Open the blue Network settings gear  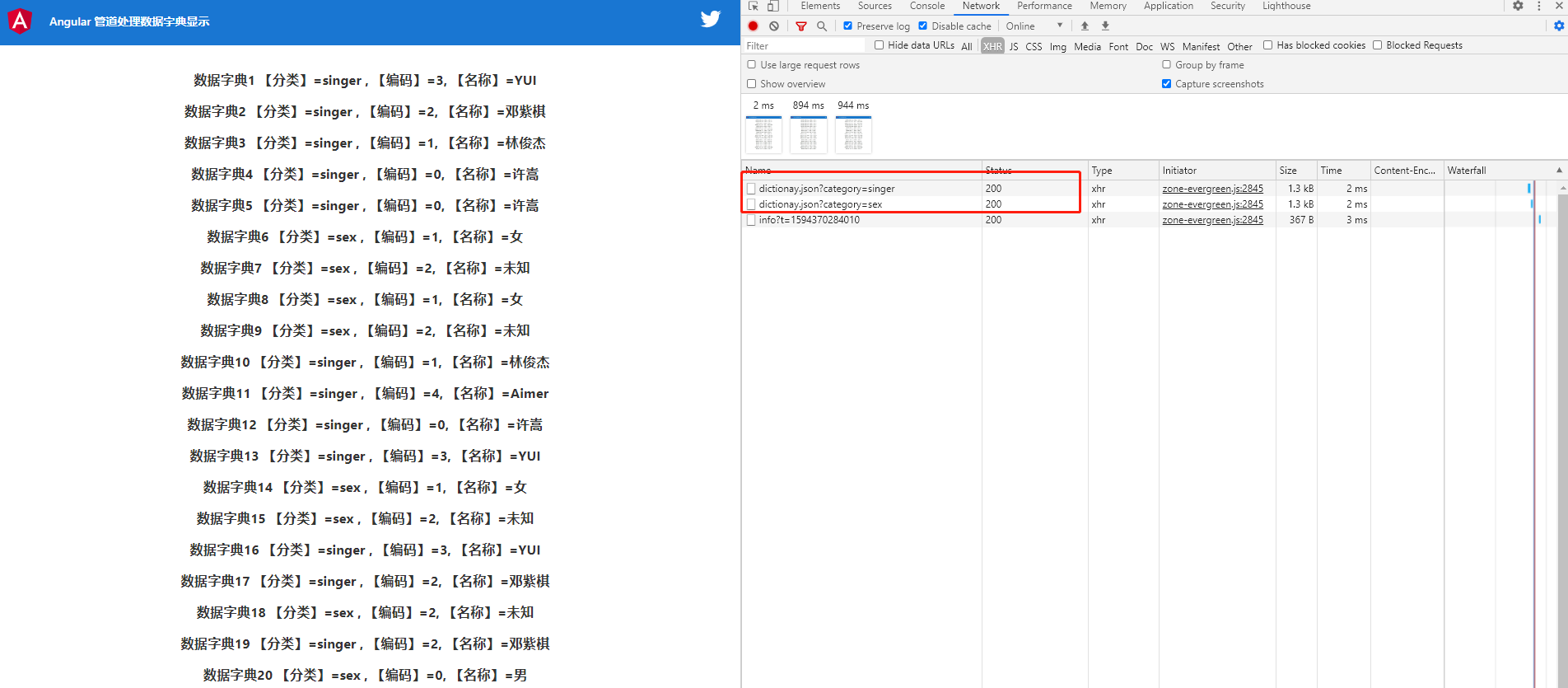pos(1559,26)
